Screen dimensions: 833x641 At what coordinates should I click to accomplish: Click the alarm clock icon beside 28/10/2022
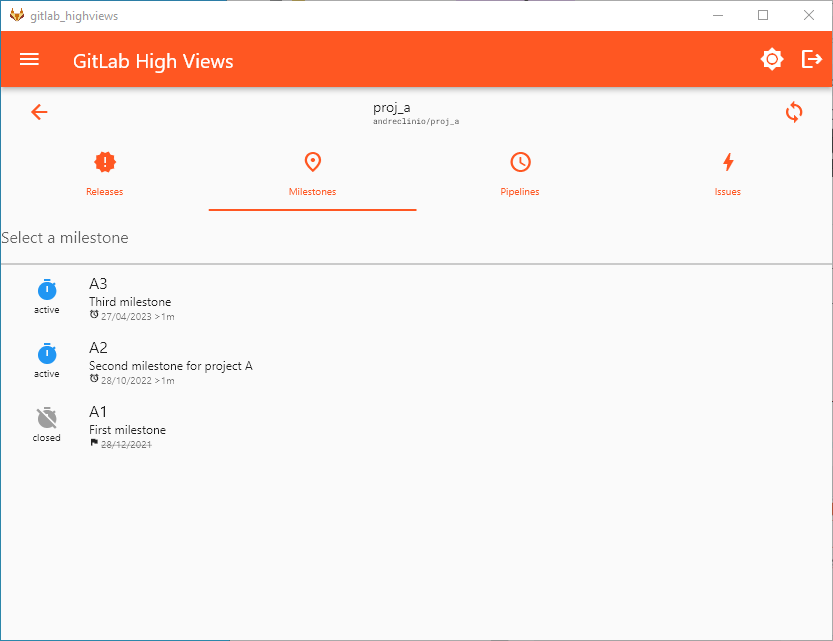pos(94,379)
